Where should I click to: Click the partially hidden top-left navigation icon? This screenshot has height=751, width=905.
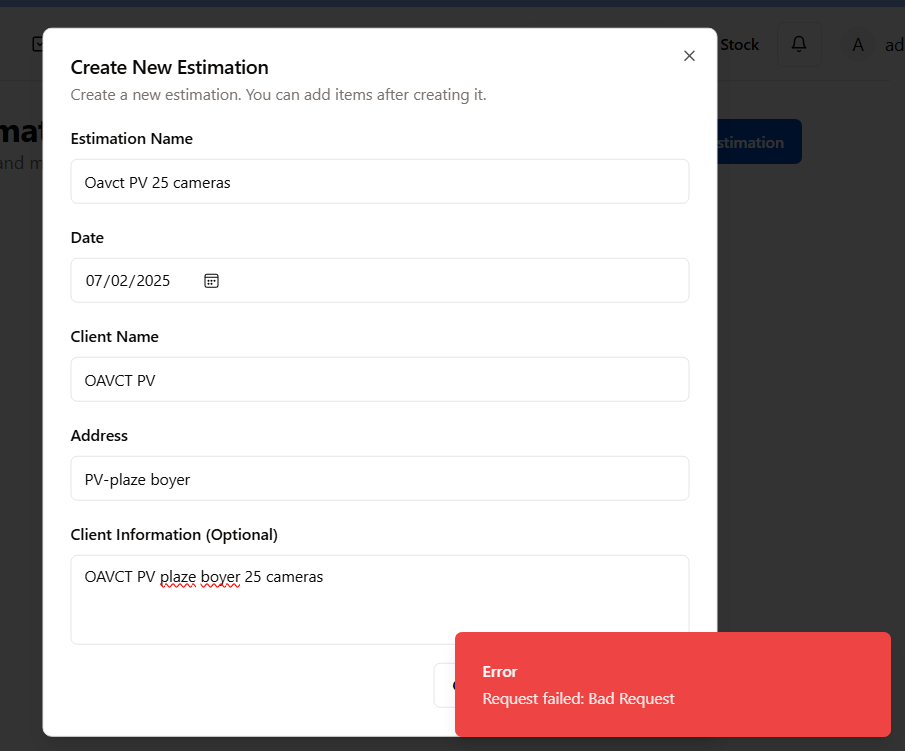pyautogui.click(x=36, y=44)
